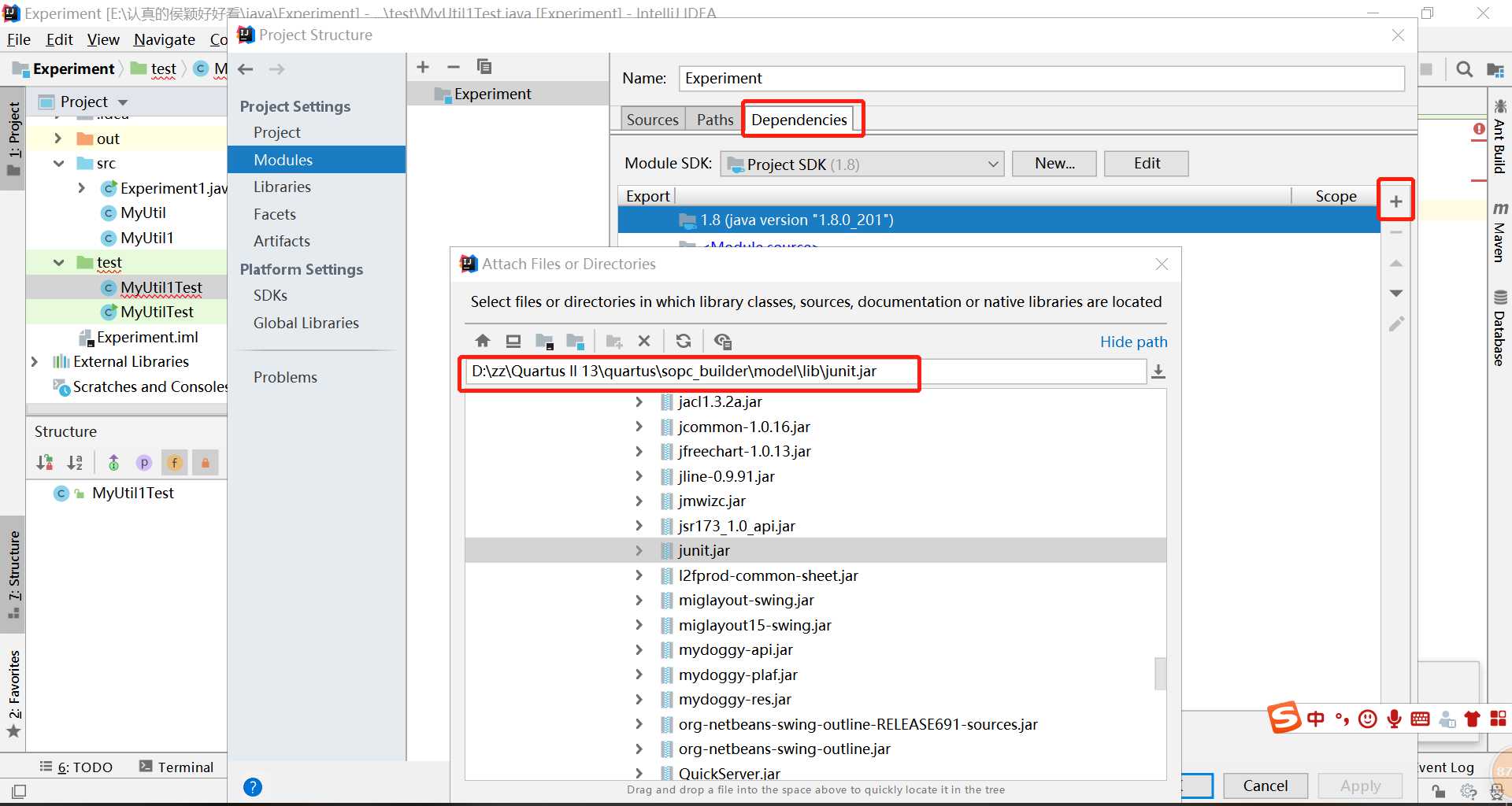Click the Home directory icon in file chooser
Screen dimensions: 1512x806
(483, 341)
